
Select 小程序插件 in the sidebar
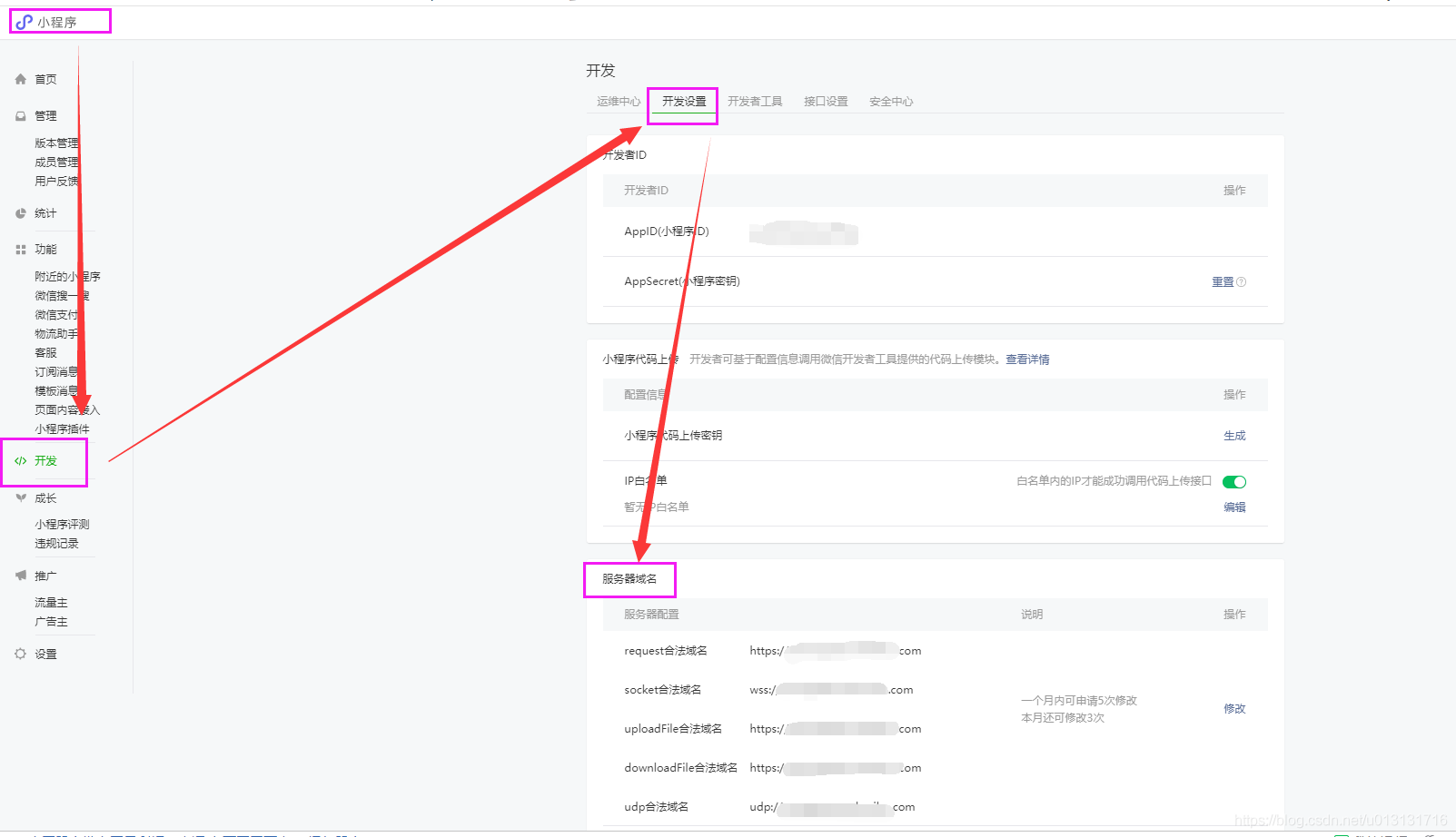click(62, 428)
